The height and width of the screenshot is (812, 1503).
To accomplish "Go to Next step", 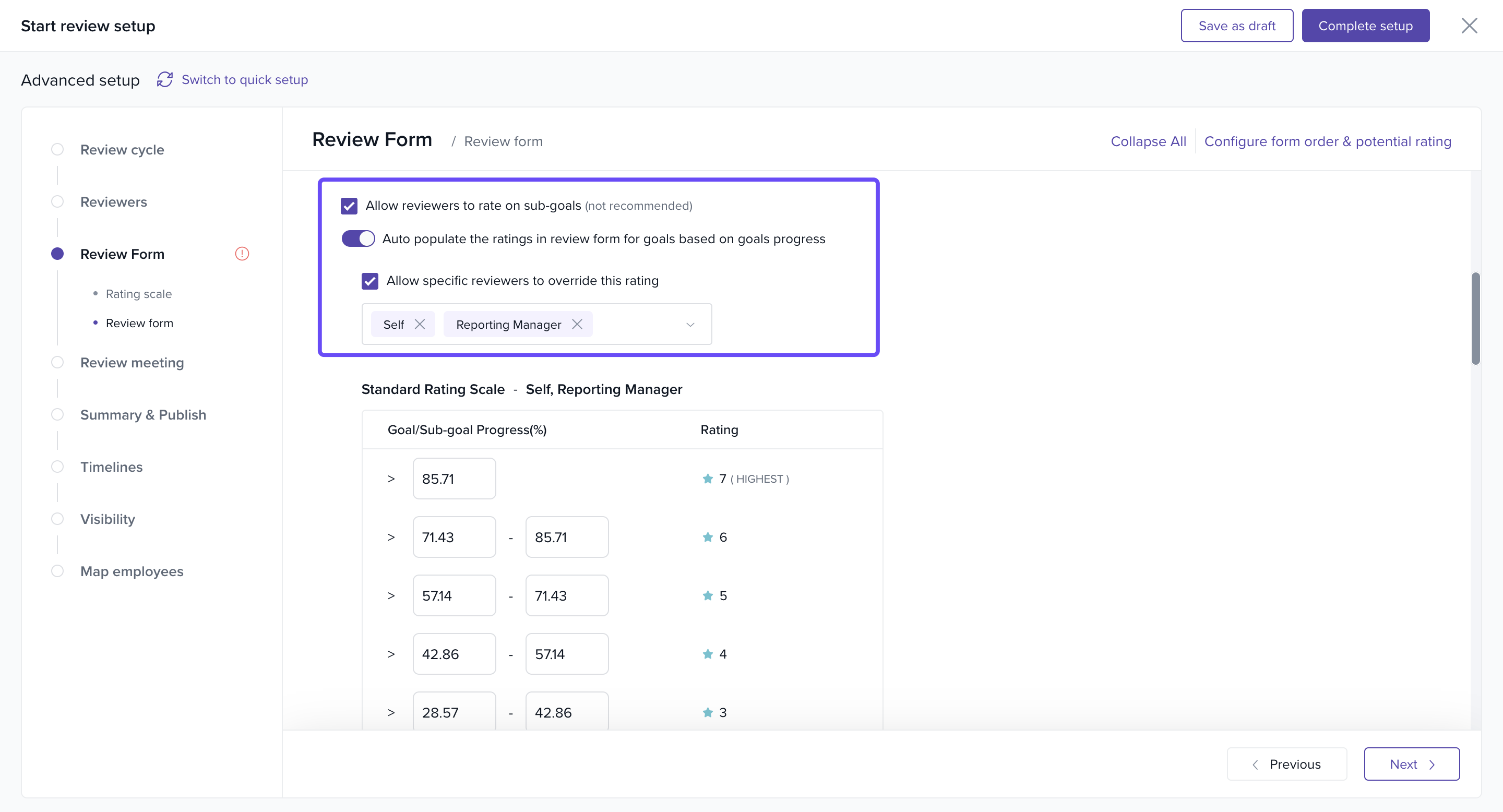I will (x=1411, y=764).
